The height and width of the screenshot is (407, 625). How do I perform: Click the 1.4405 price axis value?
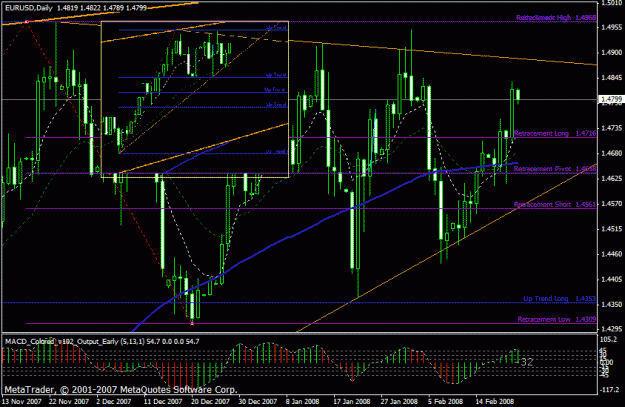612,279
